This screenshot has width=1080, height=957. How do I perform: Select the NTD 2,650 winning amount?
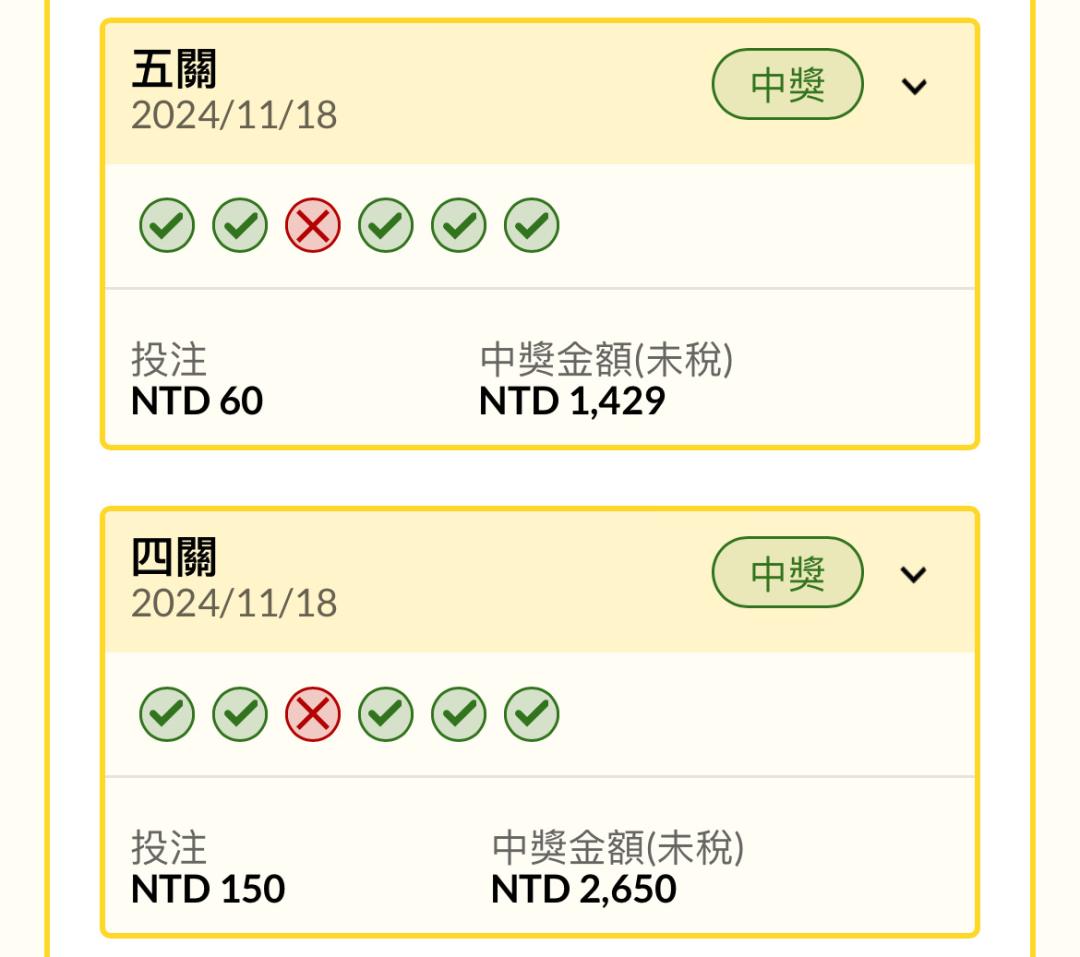click(583, 889)
